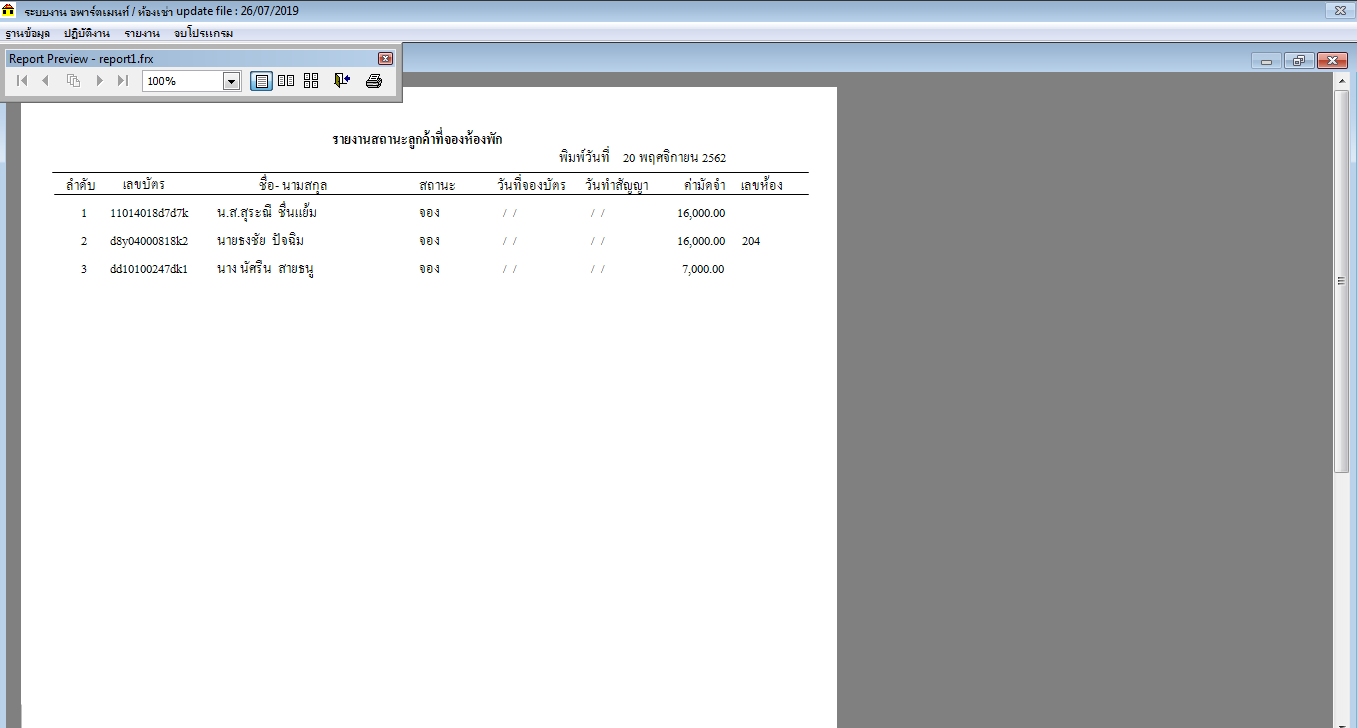Jump to last page of report
This screenshot has width=1357, height=728.
click(x=123, y=81)
